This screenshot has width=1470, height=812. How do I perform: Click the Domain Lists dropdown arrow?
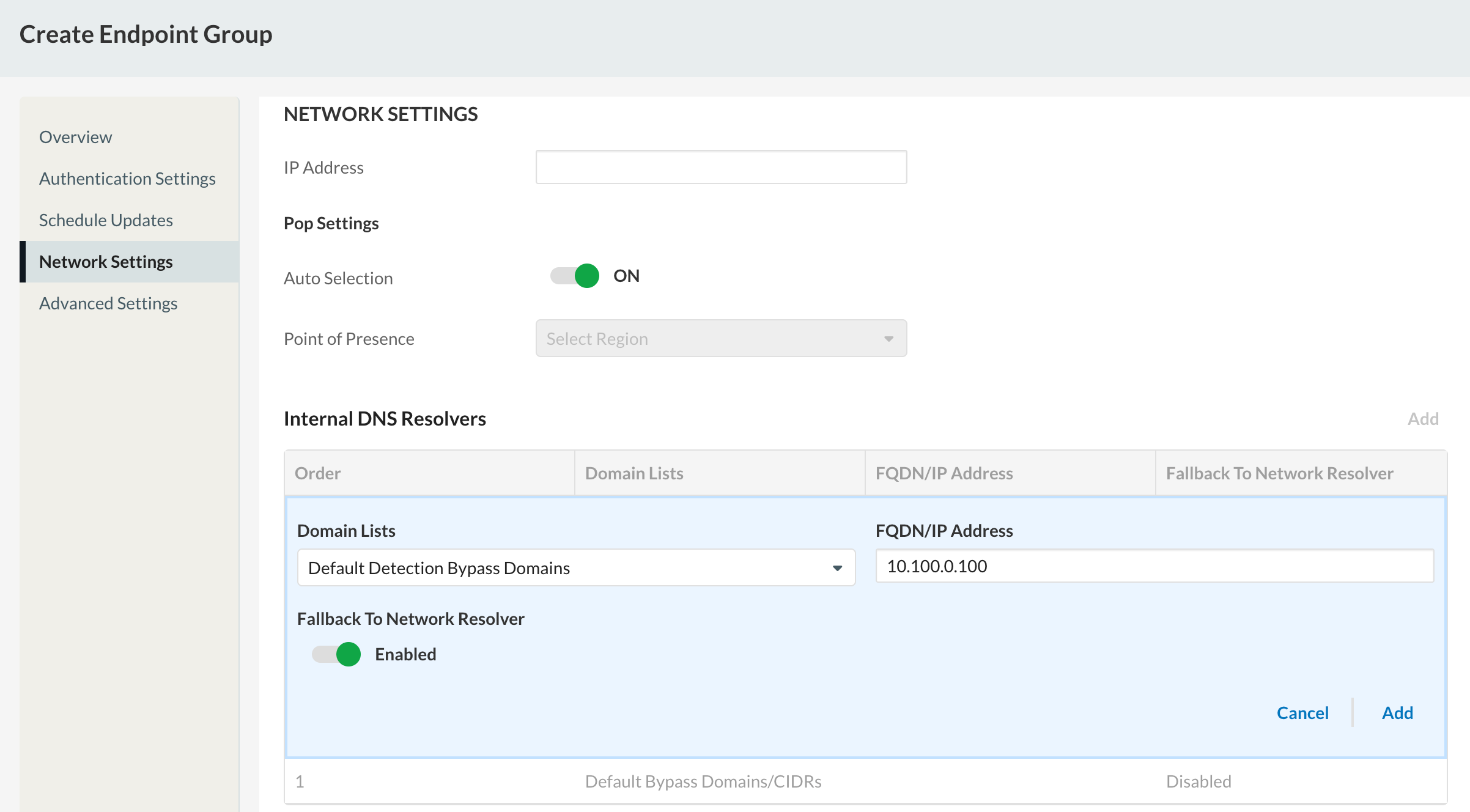click(837, 568)
